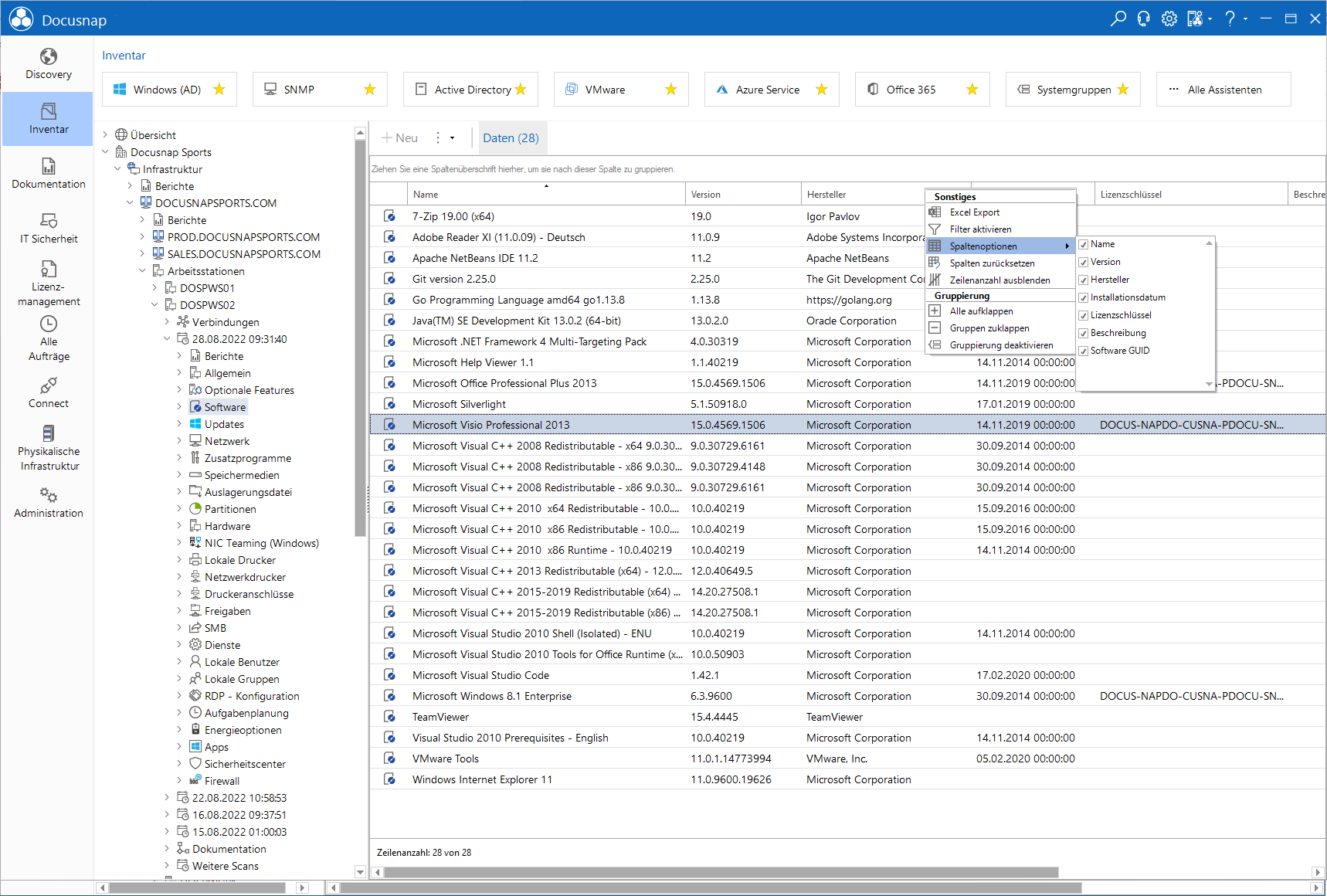The width and height of the screenshot is (1327, 896).
Task: Toggle favorite star on Windows (AD)
Action: pyautogui.click(x=219, y=90)
